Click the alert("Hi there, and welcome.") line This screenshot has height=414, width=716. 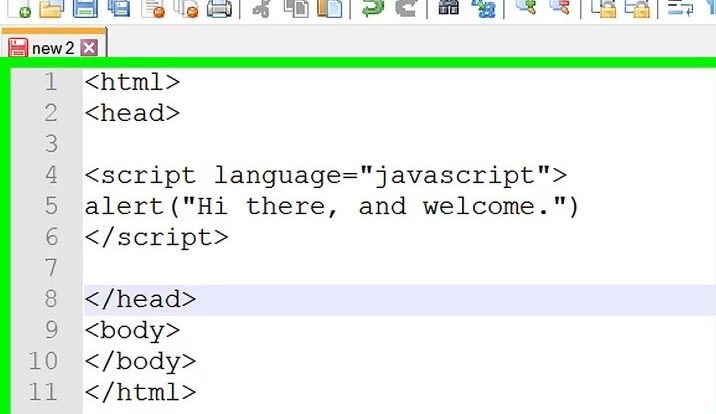click(332, 206)
